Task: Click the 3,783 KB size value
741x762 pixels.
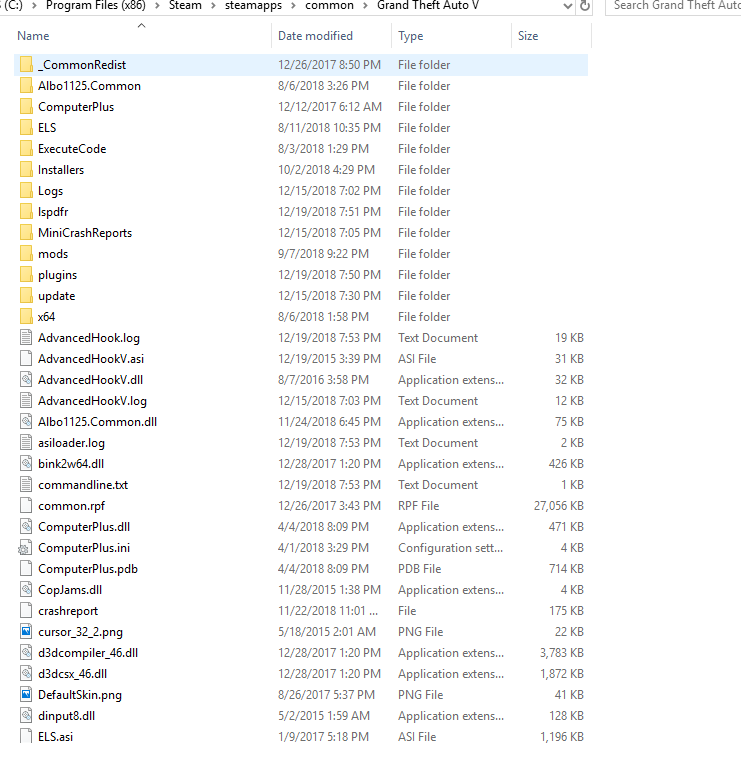Action: [561, 653]
